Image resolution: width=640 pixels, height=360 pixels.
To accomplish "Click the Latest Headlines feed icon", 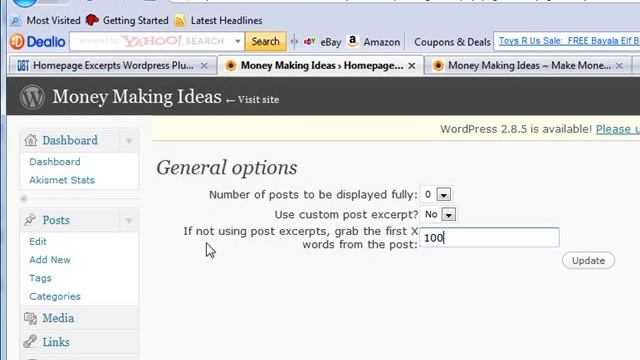I will pyautogui.click(x=180, y=20).
